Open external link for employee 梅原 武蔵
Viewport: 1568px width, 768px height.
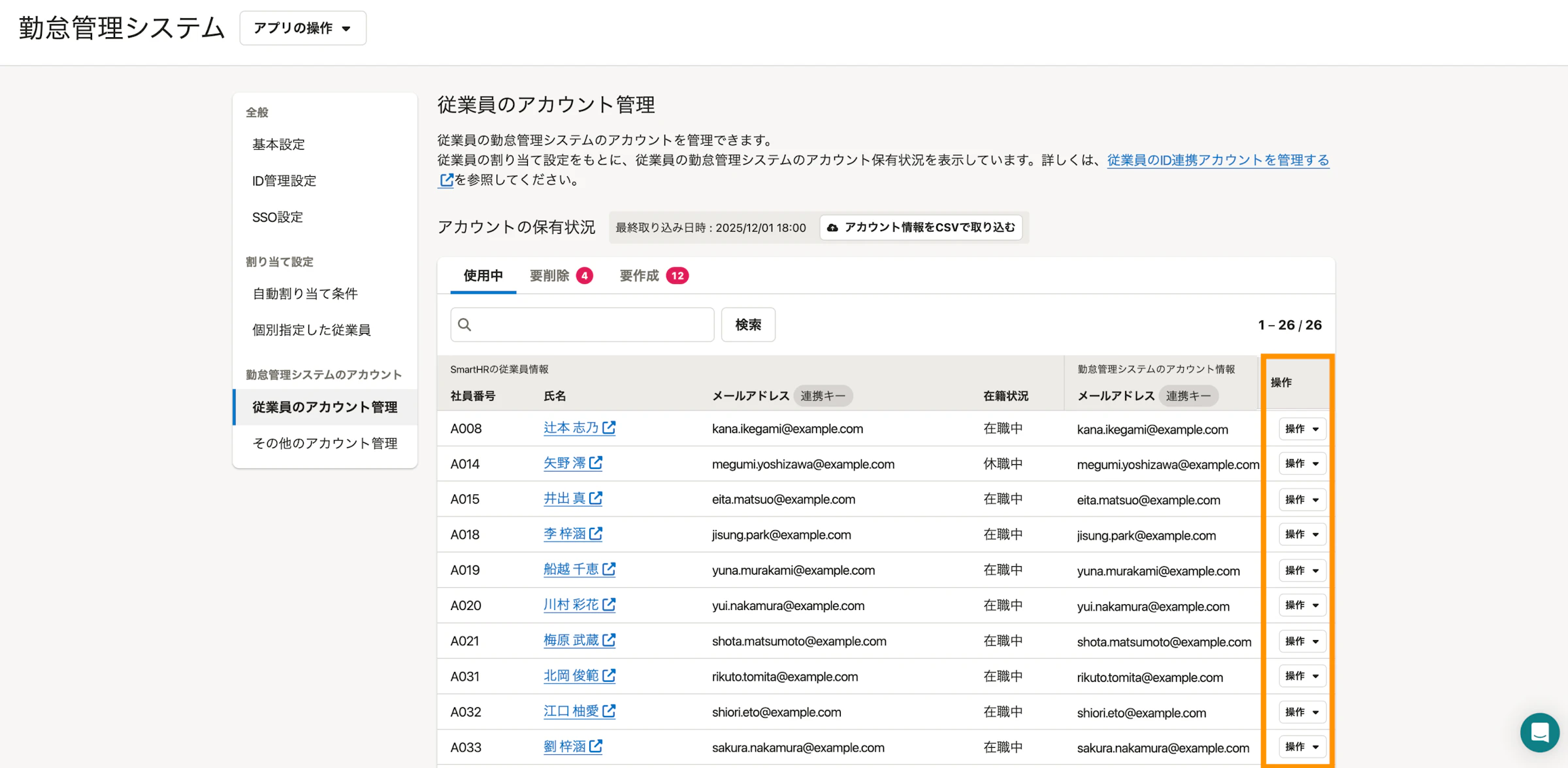click(x=609, y=639)
